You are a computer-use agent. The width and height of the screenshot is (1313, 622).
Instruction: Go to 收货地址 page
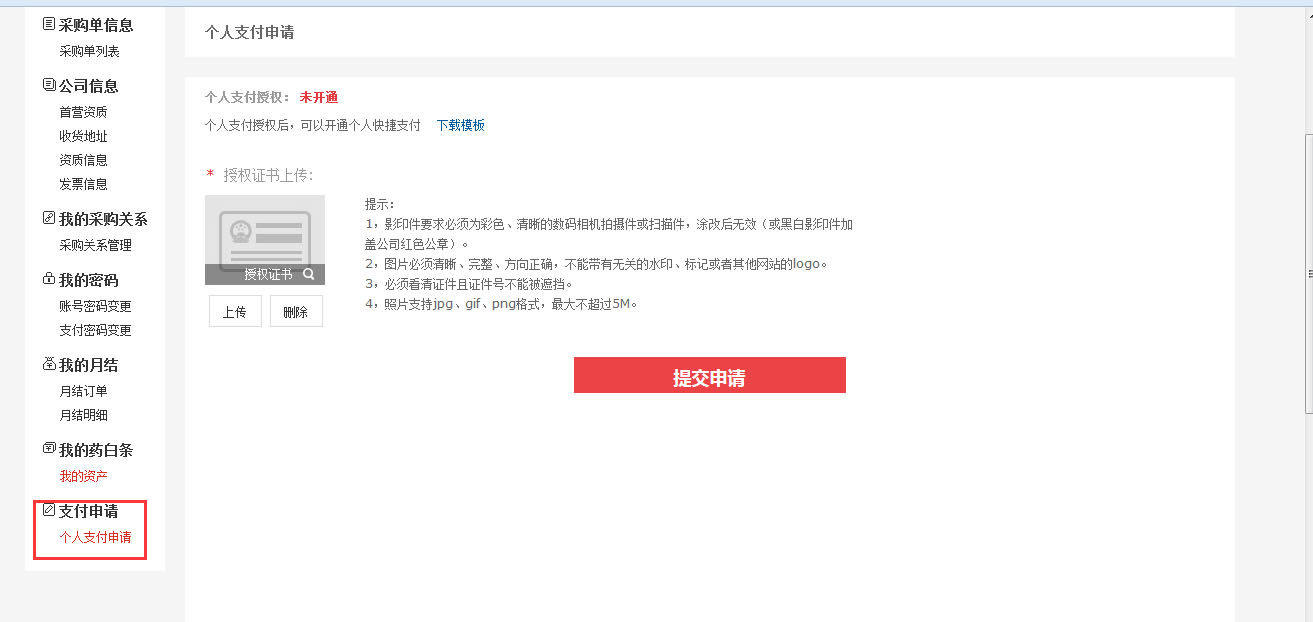83,136
